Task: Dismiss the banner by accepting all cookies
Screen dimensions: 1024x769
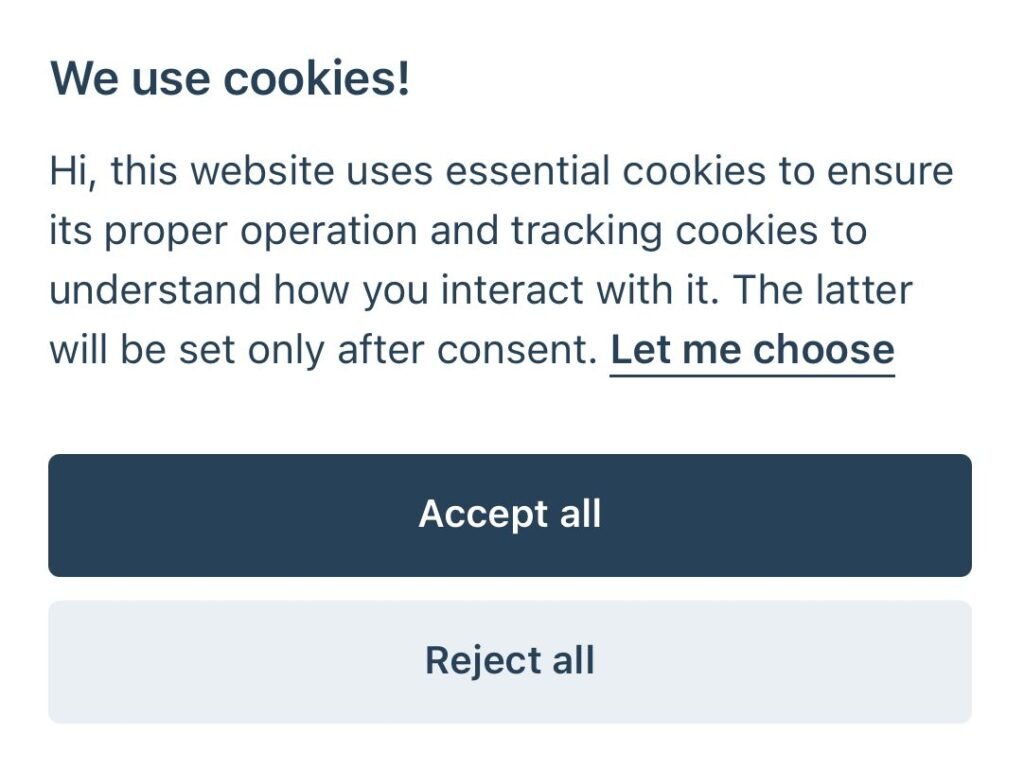Action: point(510,515)
